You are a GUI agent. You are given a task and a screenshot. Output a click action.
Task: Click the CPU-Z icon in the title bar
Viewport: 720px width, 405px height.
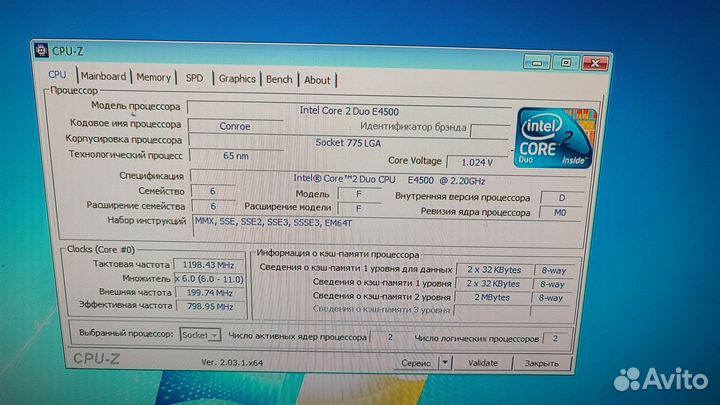39,49
